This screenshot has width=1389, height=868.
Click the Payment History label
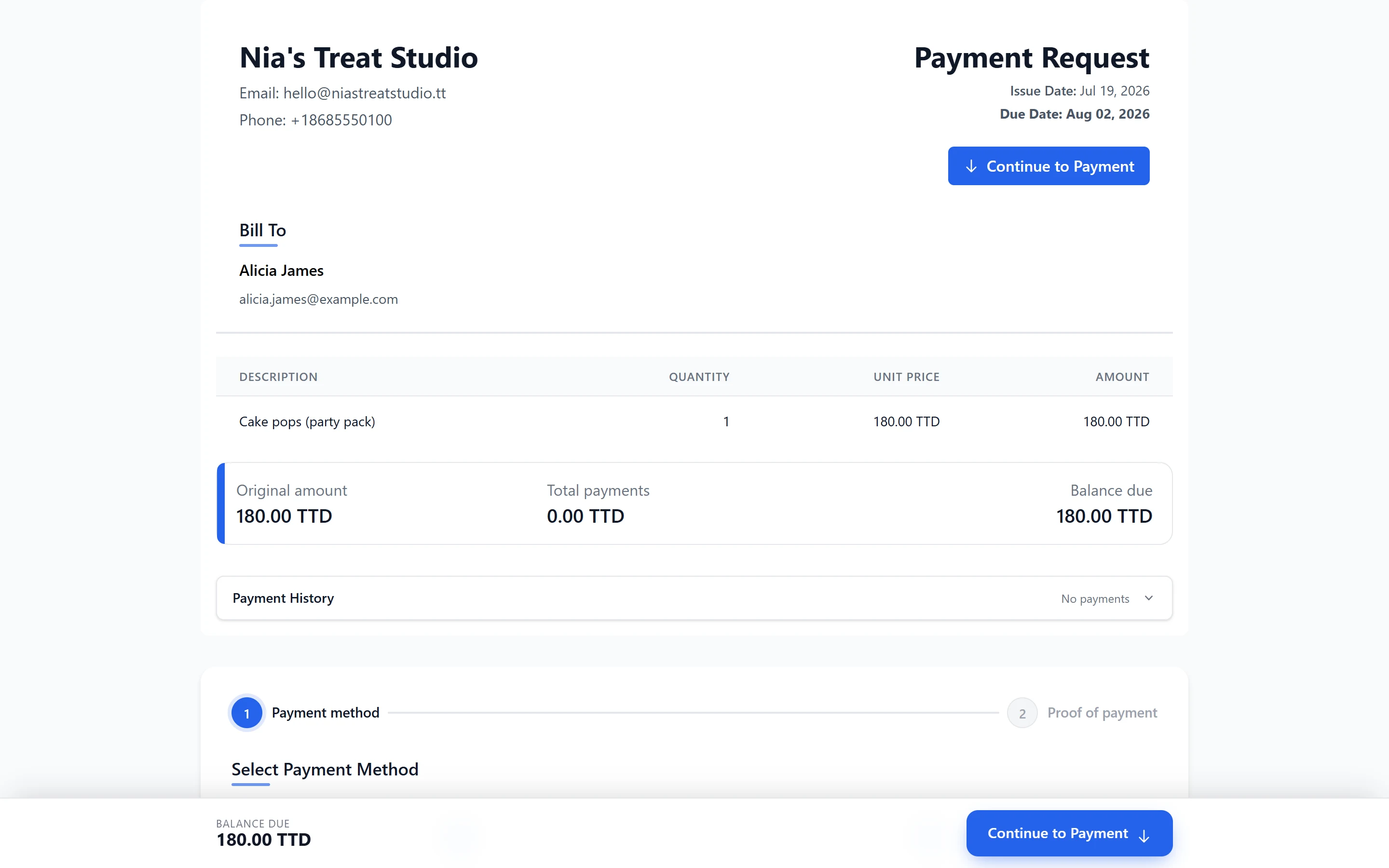tap(283, 598)
